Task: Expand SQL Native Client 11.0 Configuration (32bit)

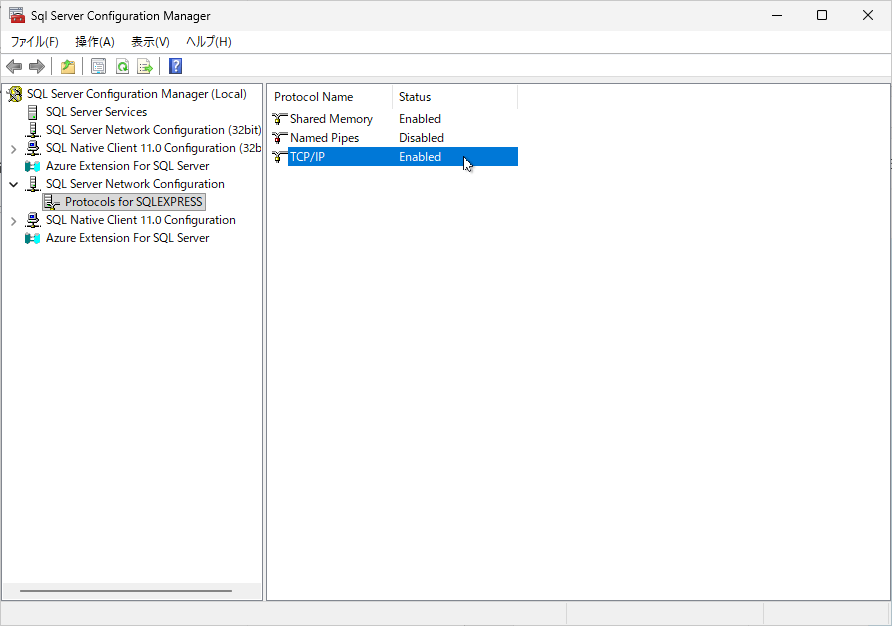Action: coord(13,148)
